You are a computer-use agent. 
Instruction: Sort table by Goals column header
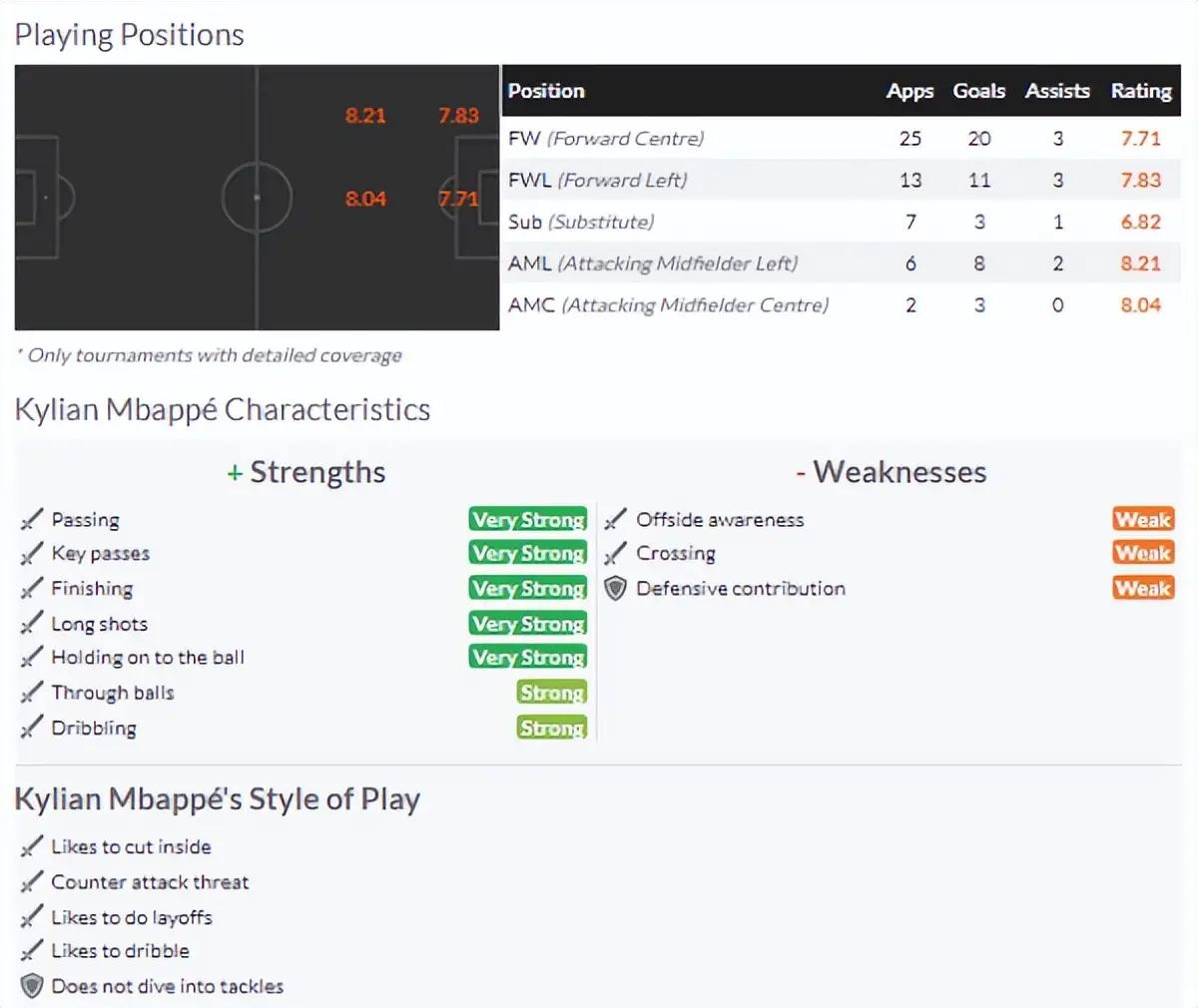coord(978,91)
